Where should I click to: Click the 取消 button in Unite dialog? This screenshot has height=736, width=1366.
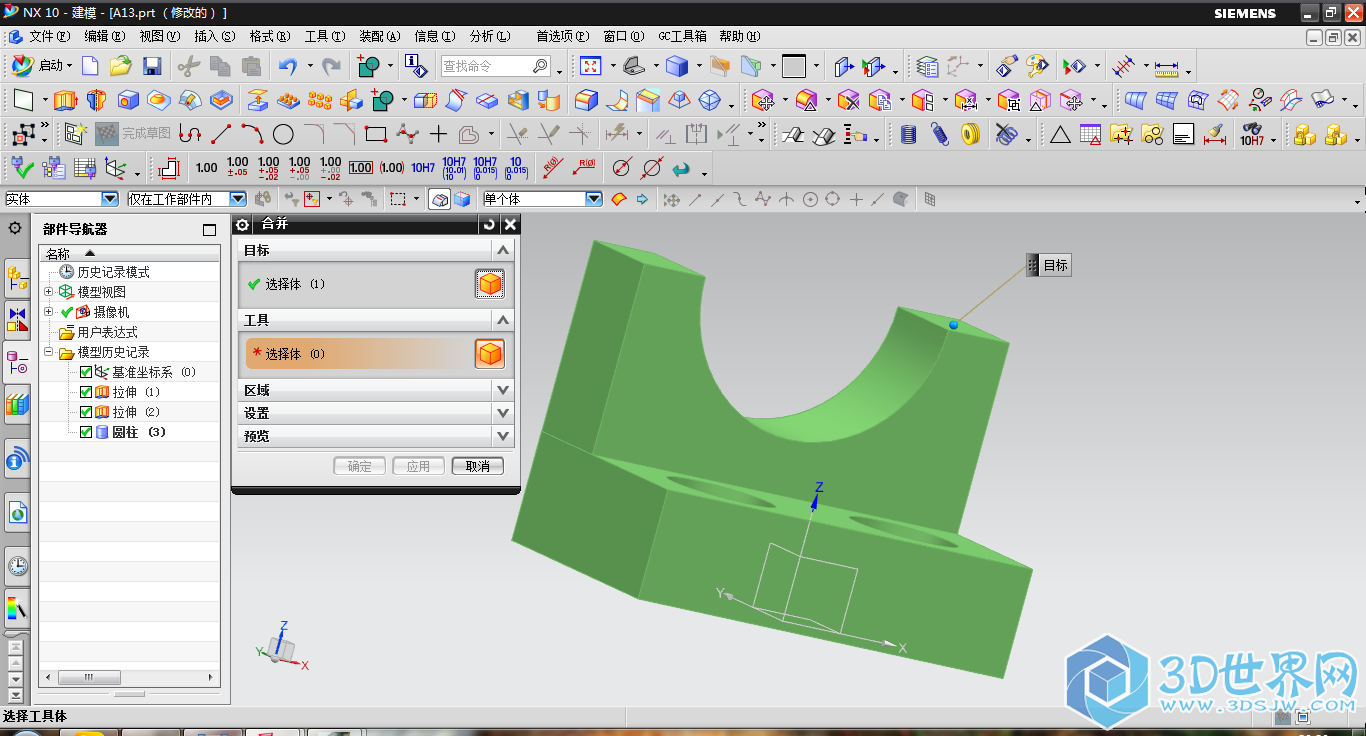pos(478,466)
